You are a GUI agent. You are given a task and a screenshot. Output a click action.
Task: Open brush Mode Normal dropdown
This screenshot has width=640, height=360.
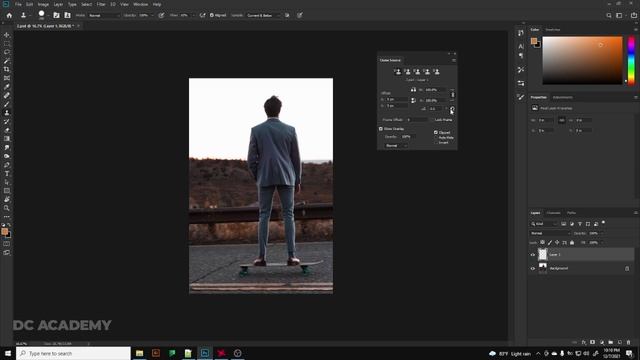pos(104,16)
